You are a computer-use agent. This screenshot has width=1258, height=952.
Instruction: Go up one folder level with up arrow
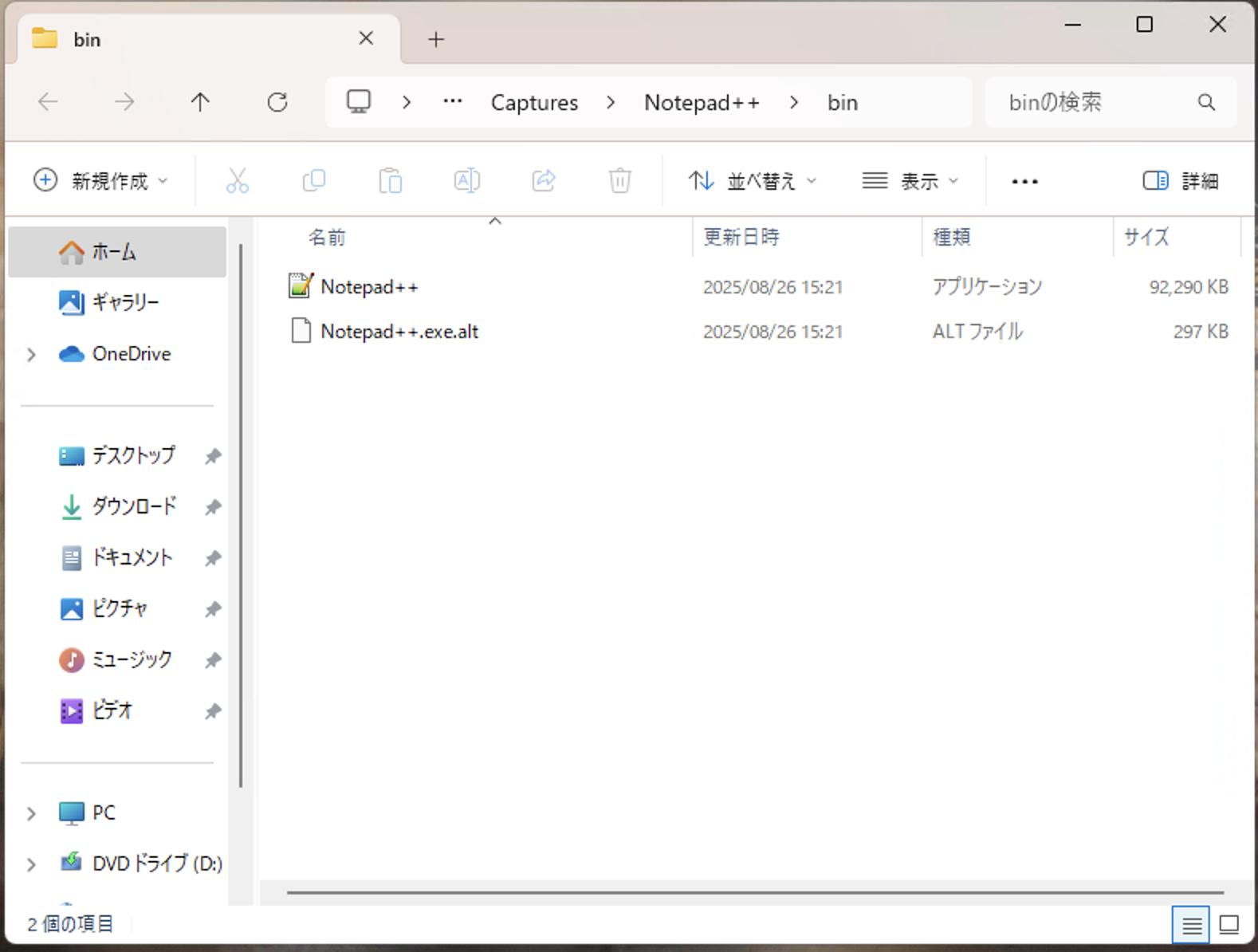click(x=200, y=102)
